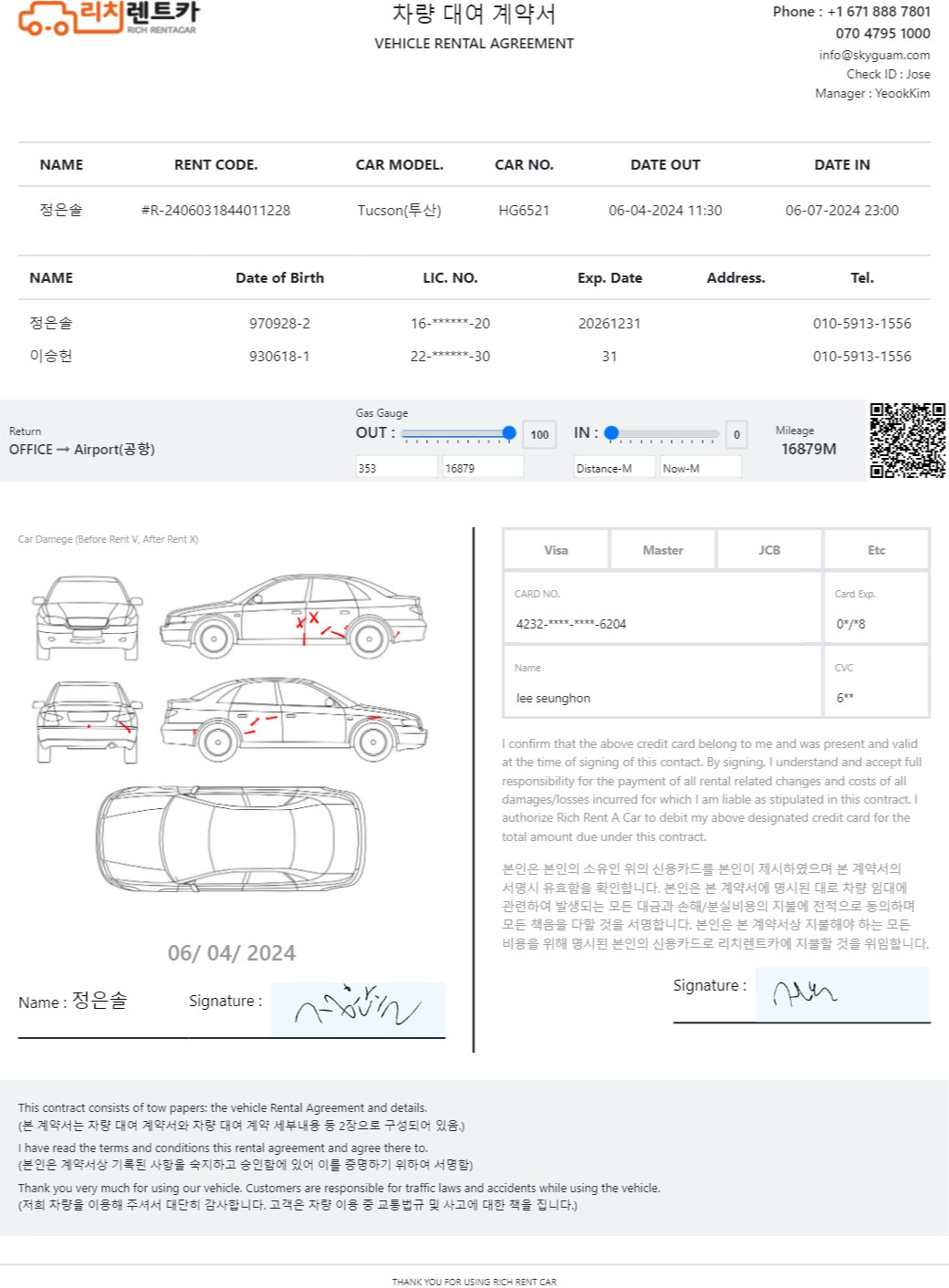
Task: Click the info@skyguam.com email address
Action: 874,55
